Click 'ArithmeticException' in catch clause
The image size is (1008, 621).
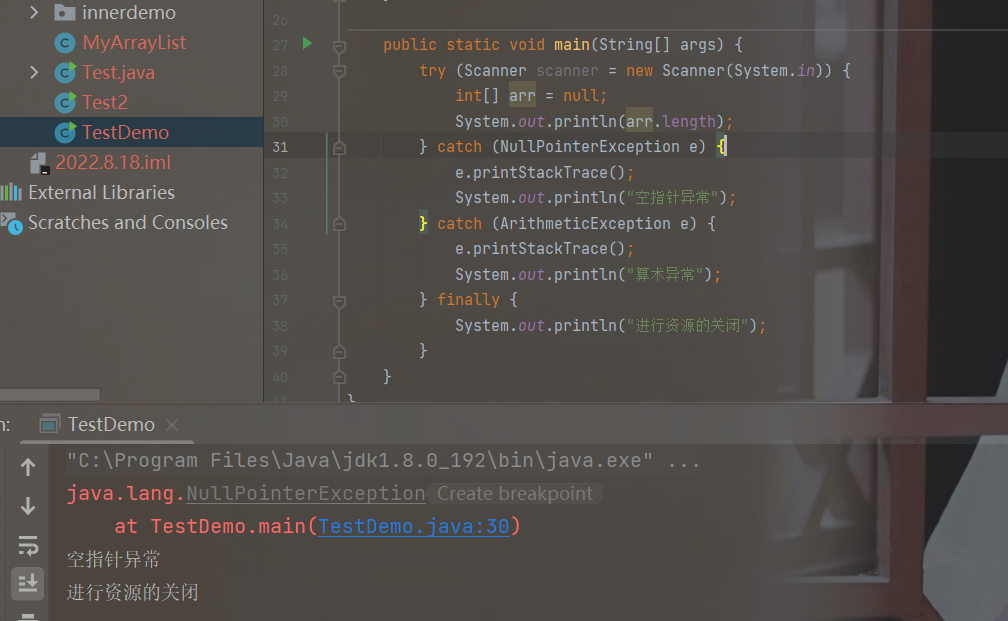coord(585,223)
